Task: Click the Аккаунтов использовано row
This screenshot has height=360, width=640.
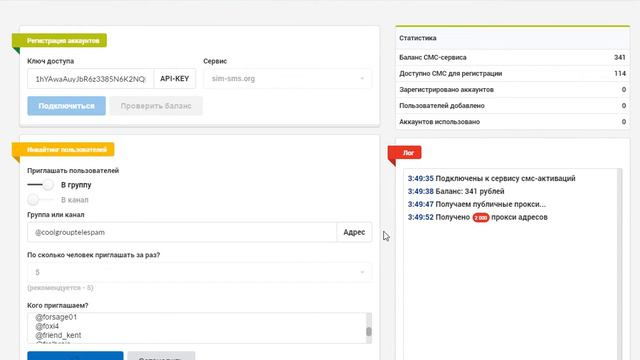Action: coord(512,122)
